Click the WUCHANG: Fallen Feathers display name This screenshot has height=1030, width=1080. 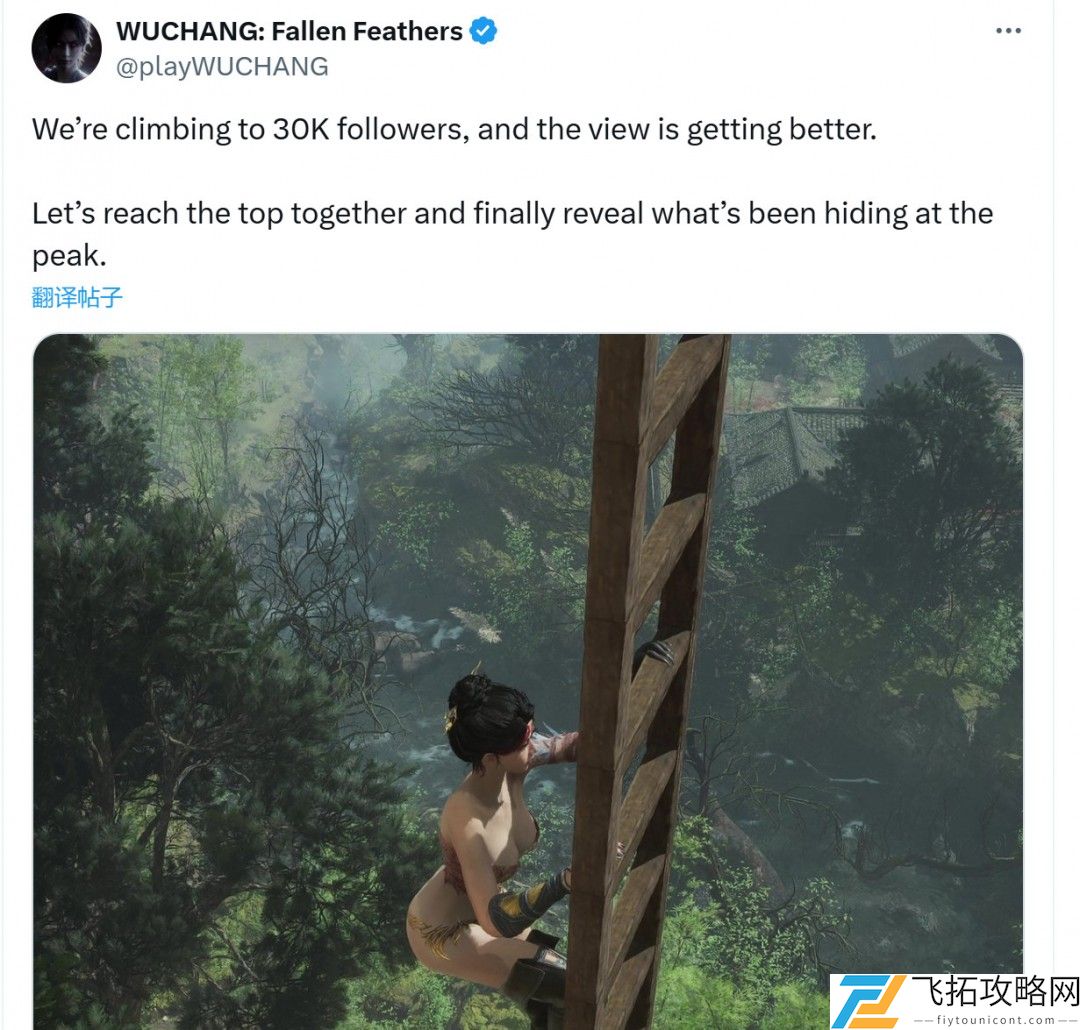point(289,31)
